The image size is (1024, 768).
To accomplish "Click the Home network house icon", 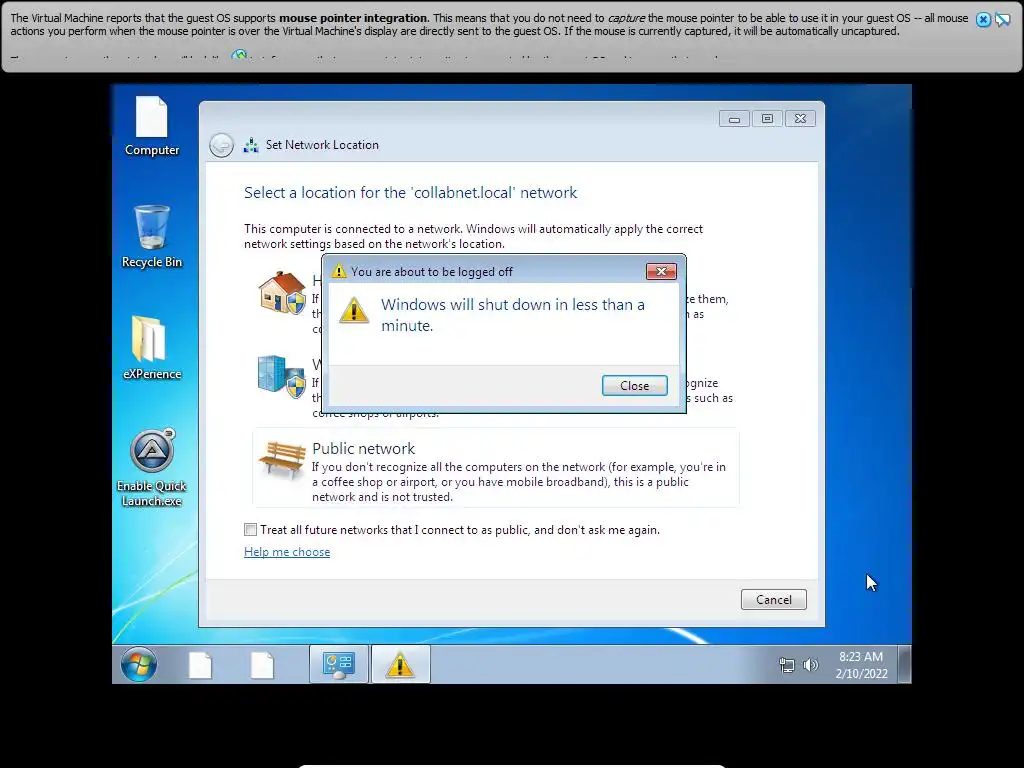I will click(282, 292).
